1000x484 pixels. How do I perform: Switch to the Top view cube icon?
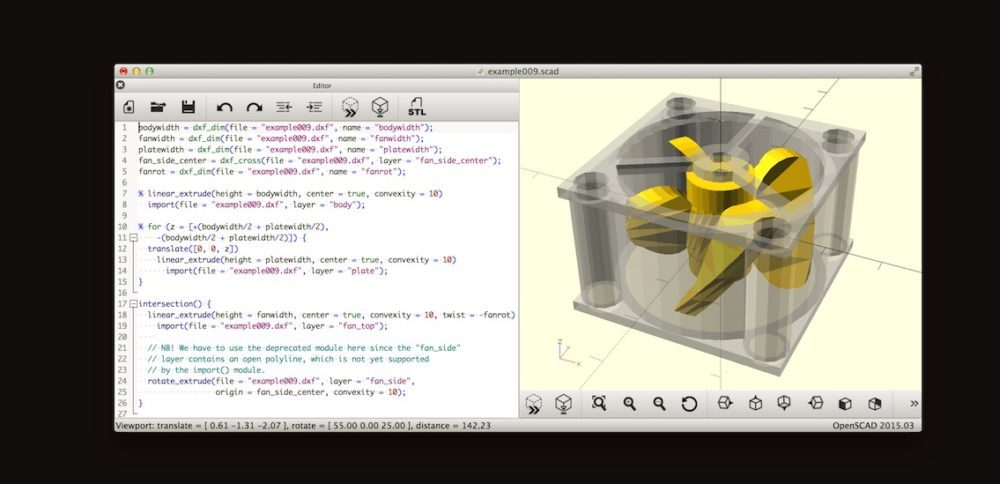point(755,403)
